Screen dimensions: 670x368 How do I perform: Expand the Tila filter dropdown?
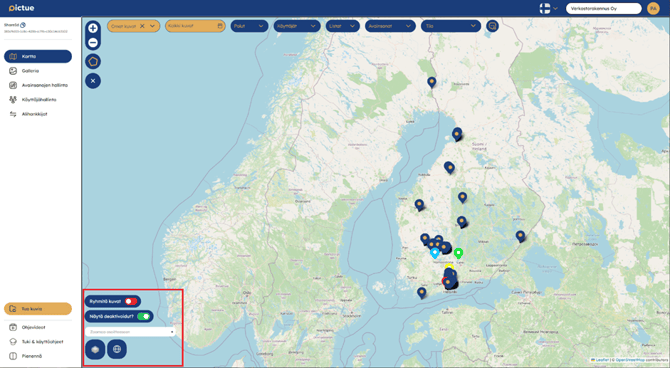[451, 26]
